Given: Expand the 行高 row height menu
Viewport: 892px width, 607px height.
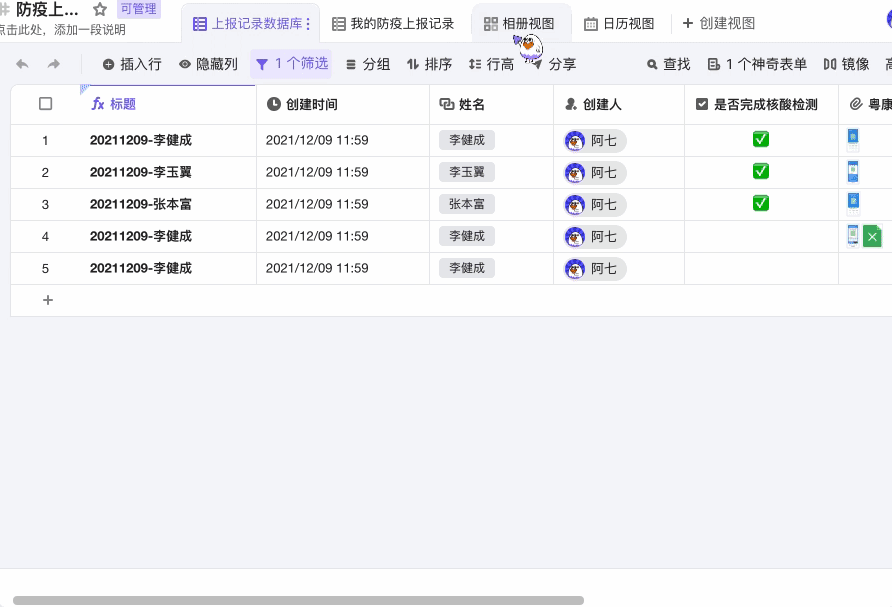Looking at the screenshot, I should click(491, 64).
